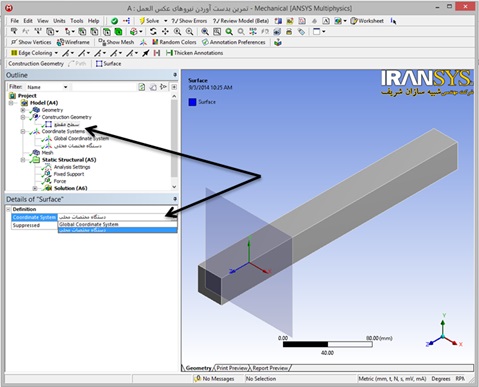Open the Edge Coloring dropdown
The width and height of the screenshot is (479, 387).
56,53
